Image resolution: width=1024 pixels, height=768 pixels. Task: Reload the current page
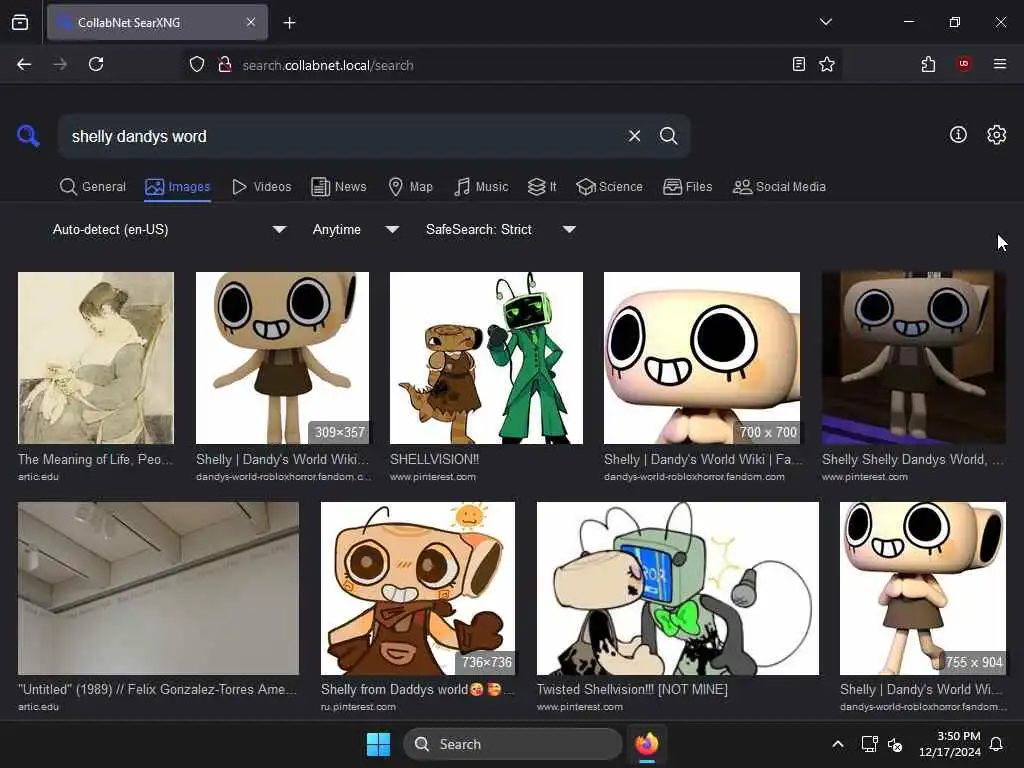point(96,64)
